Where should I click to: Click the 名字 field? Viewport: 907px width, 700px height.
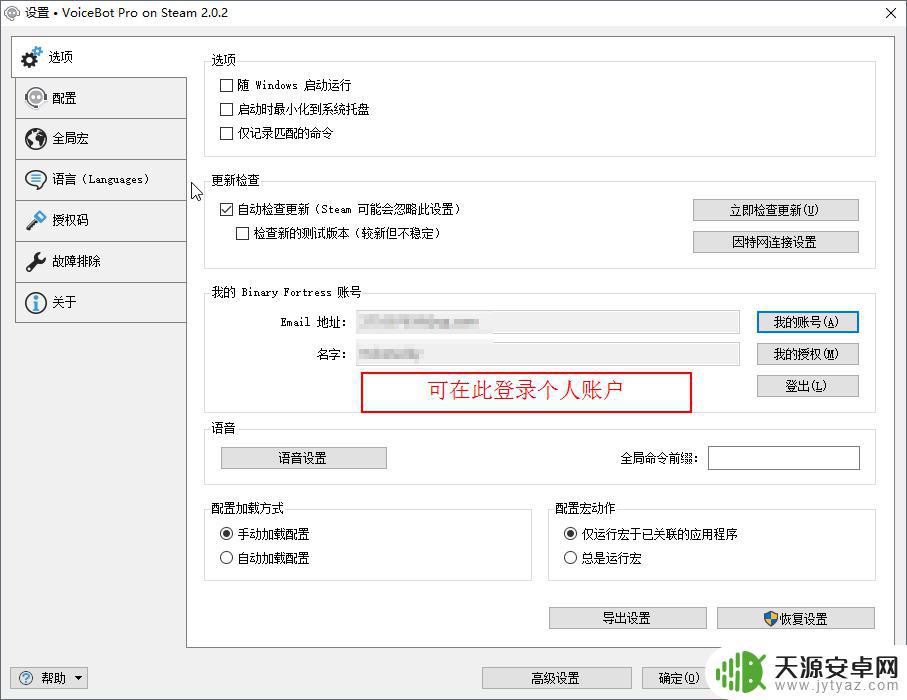547,354
